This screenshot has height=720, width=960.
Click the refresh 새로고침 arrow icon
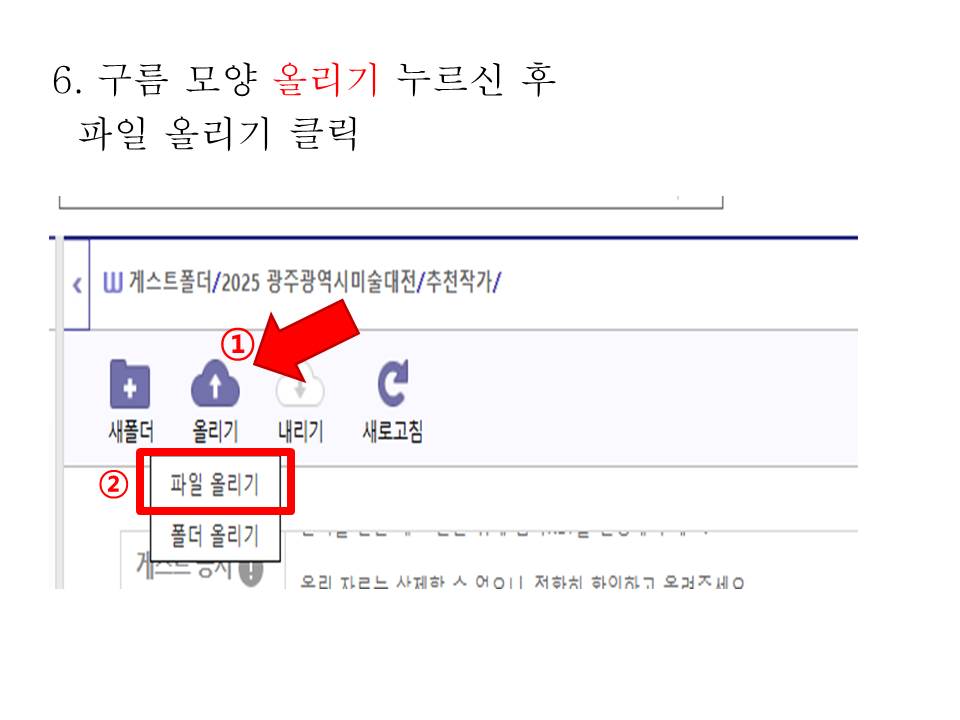(393, 384)
